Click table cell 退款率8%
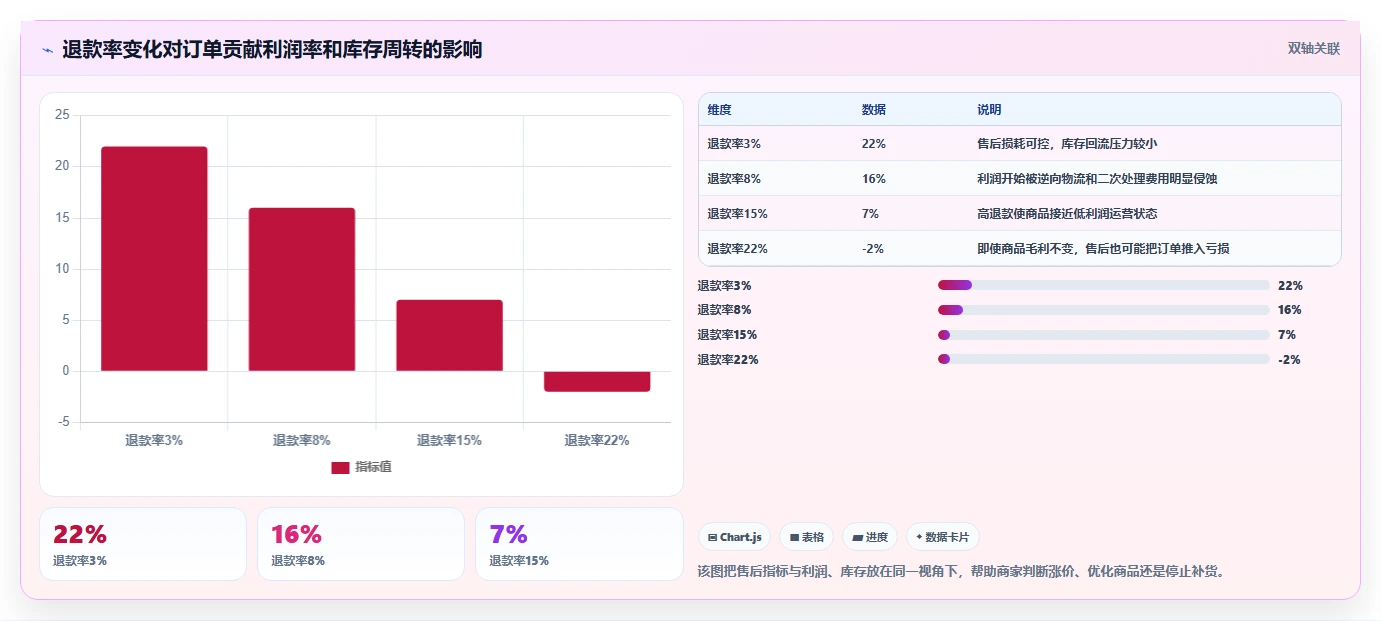Image resolution: width=1381 pixels, height=621 pixels. (734, 179)
